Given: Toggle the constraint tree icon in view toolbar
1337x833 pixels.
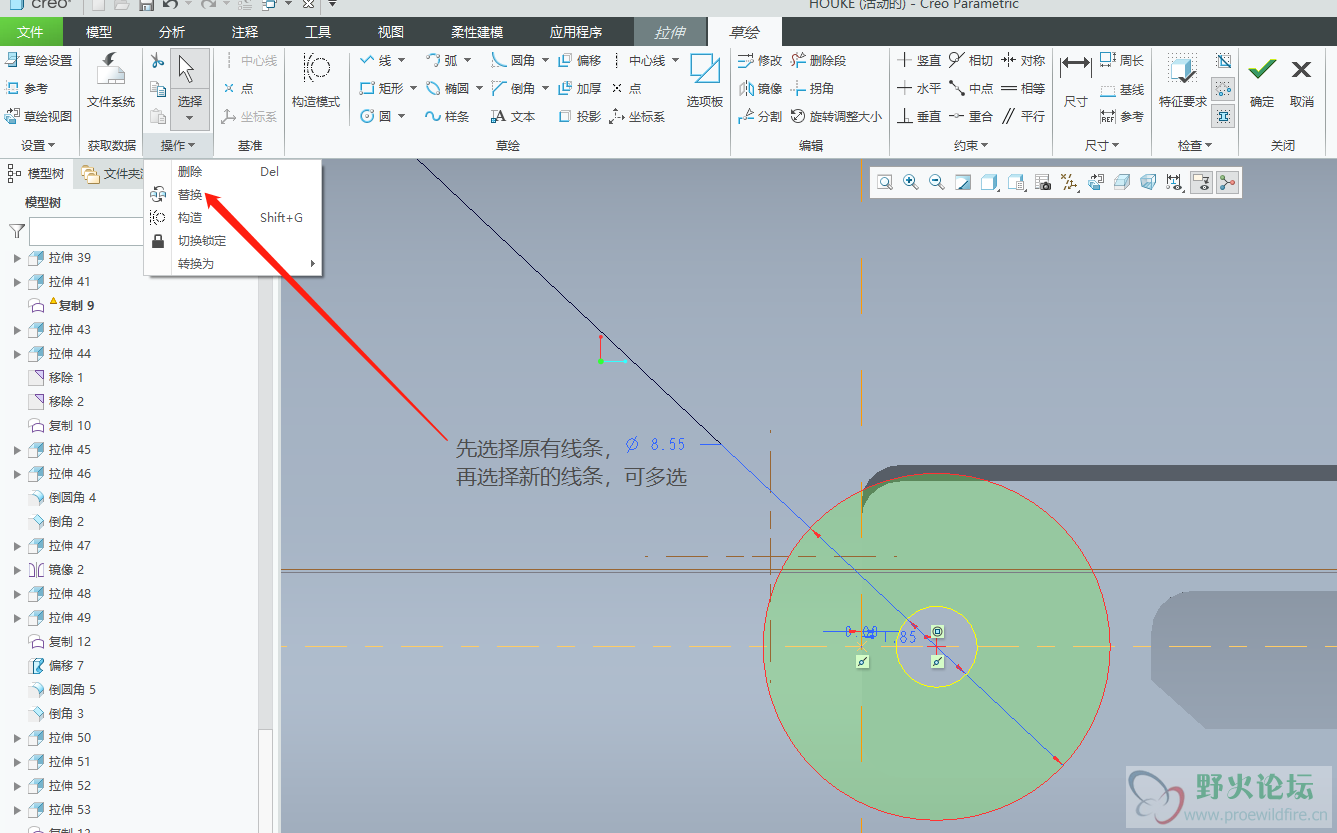Looking at the screenshot, I should [1227, 182].
